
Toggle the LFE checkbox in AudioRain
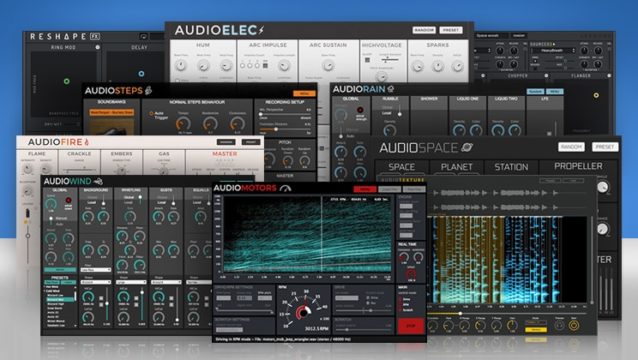click(x=549, y=133)
